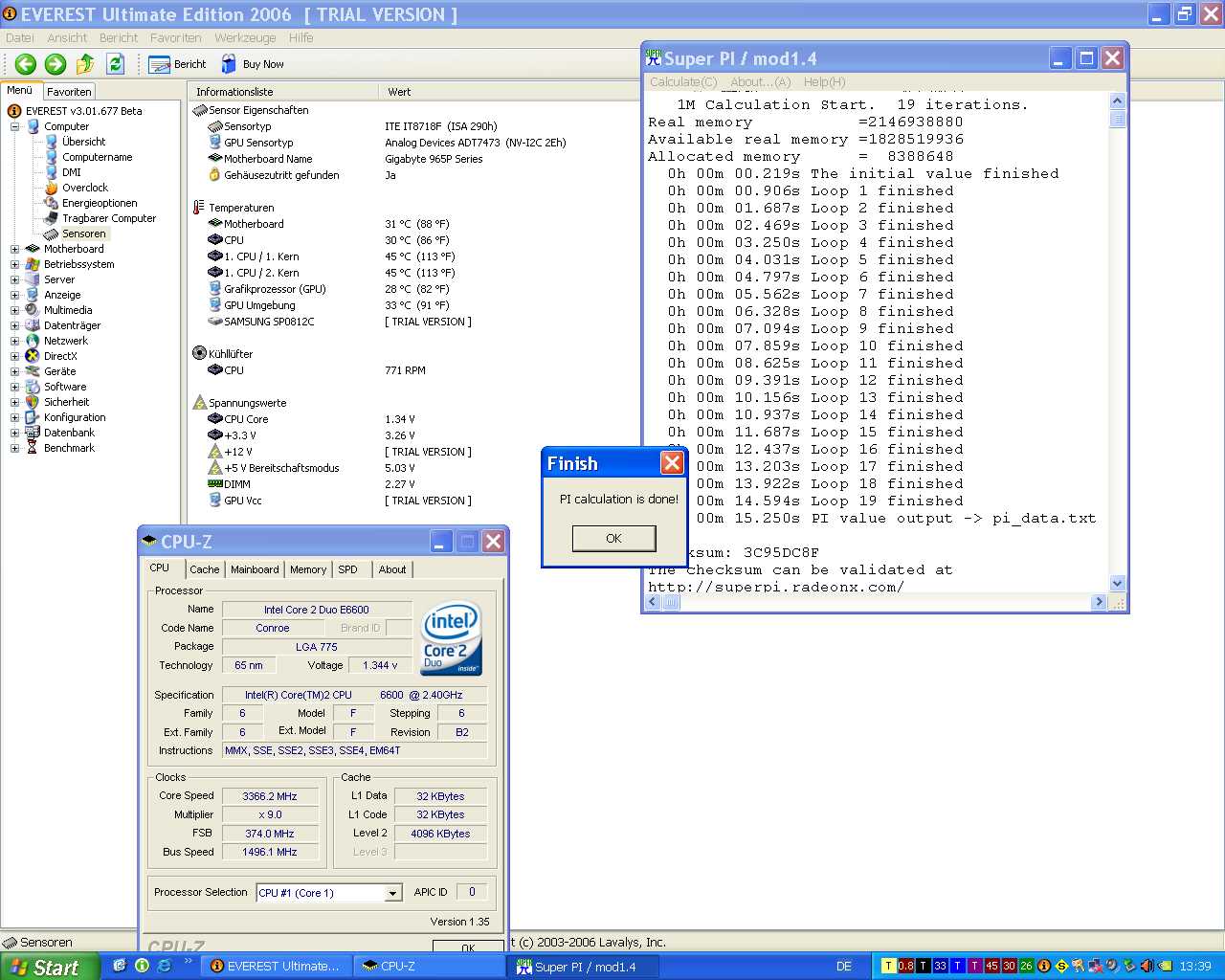1225x980 pixels.
Task: Click the Core Speed value field in CPU-Z
Action: (270, 796)
